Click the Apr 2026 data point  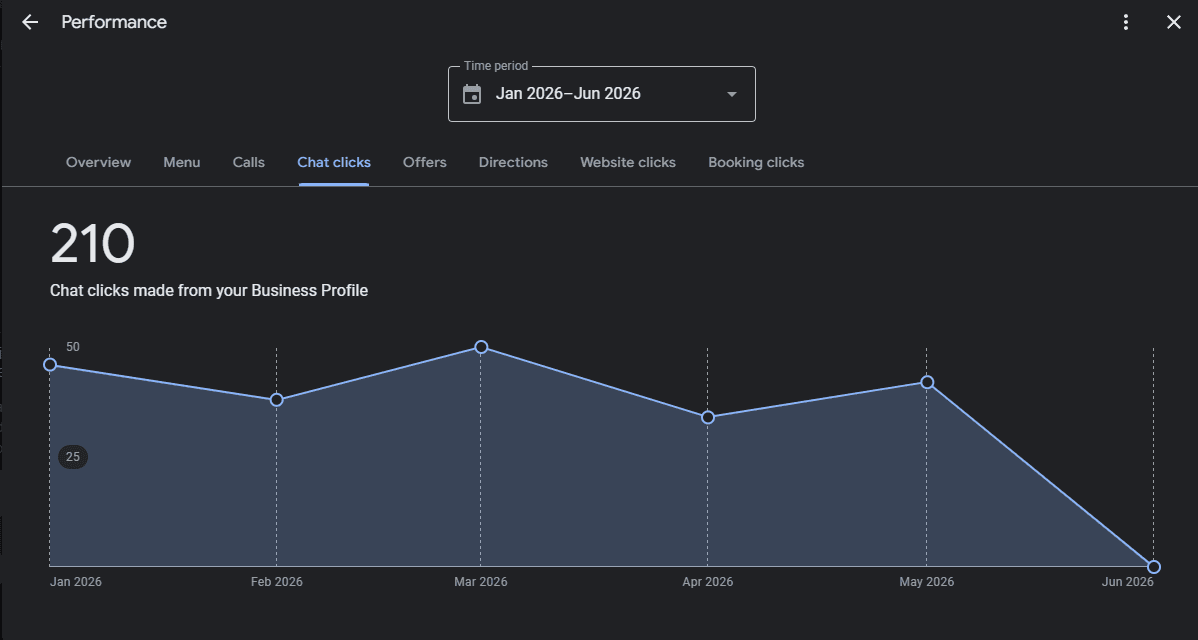(x=707, y=417)
